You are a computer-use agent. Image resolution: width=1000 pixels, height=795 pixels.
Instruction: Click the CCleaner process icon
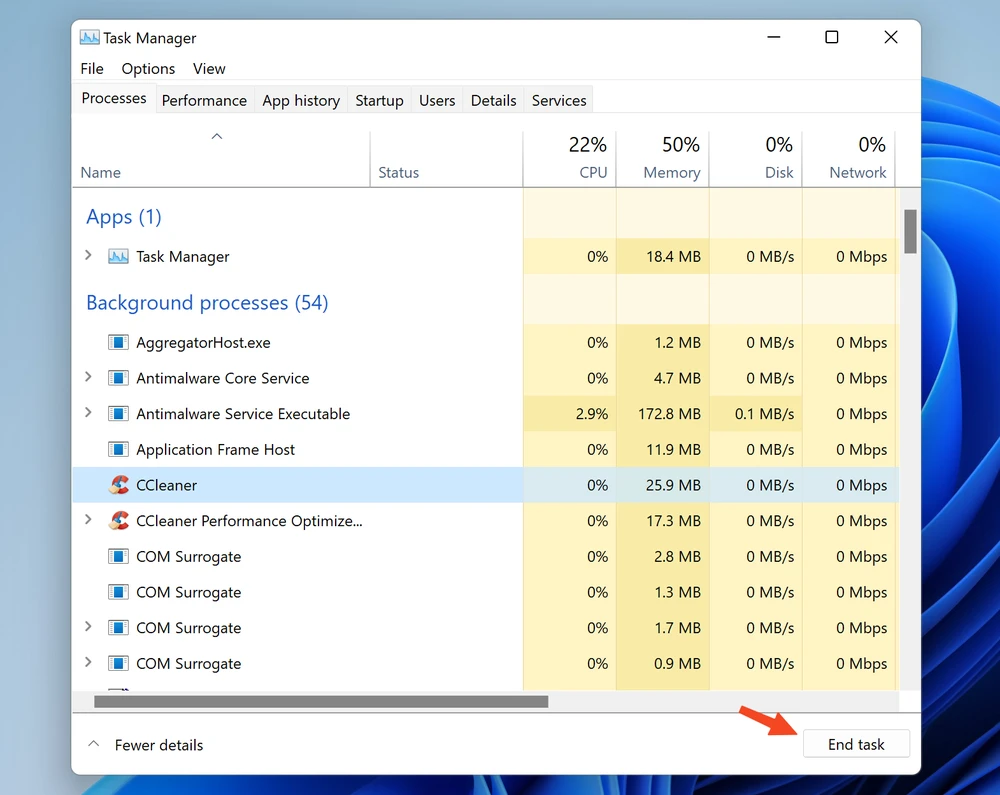(119, 485)
